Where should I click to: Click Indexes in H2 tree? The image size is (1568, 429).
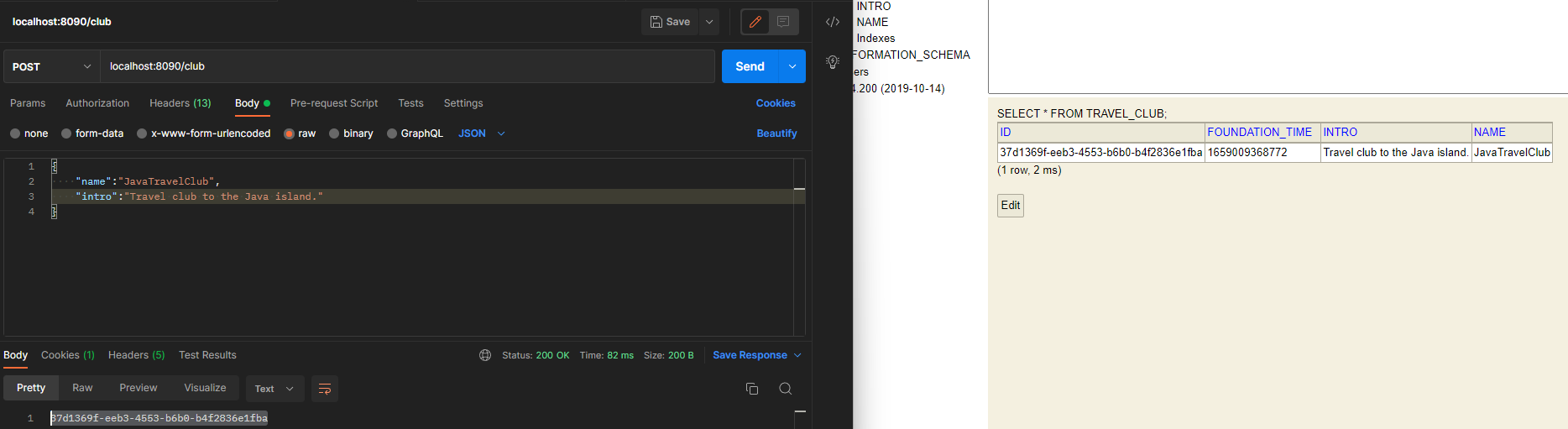[x=875, y=39]
